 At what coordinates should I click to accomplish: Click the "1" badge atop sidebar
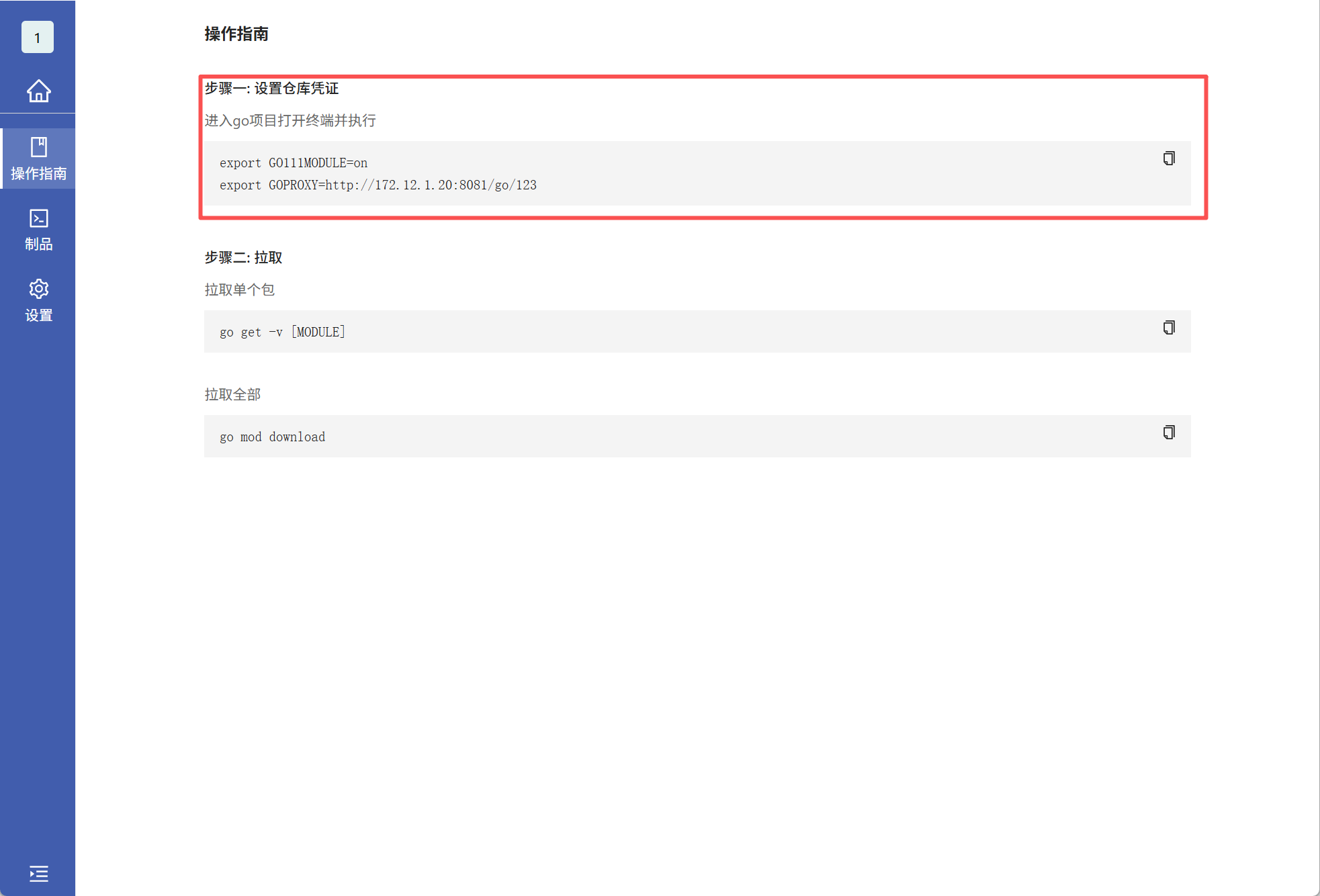pos(38,38)
